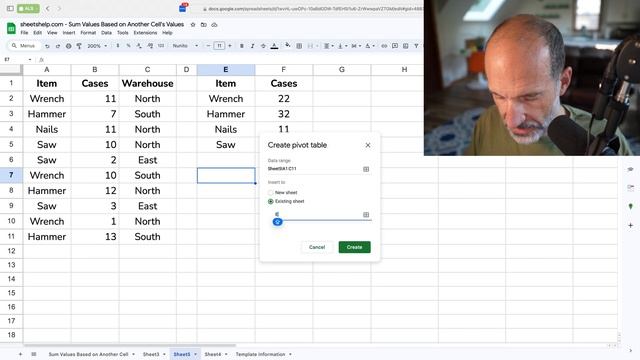This screenshot has width=640, height=360.
Task: Click the Data range input field
Action: click(314, 169)
